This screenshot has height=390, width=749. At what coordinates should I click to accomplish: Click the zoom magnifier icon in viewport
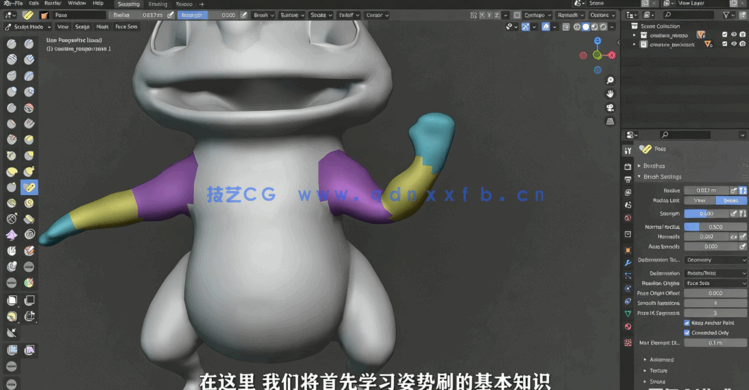(610, 80)
